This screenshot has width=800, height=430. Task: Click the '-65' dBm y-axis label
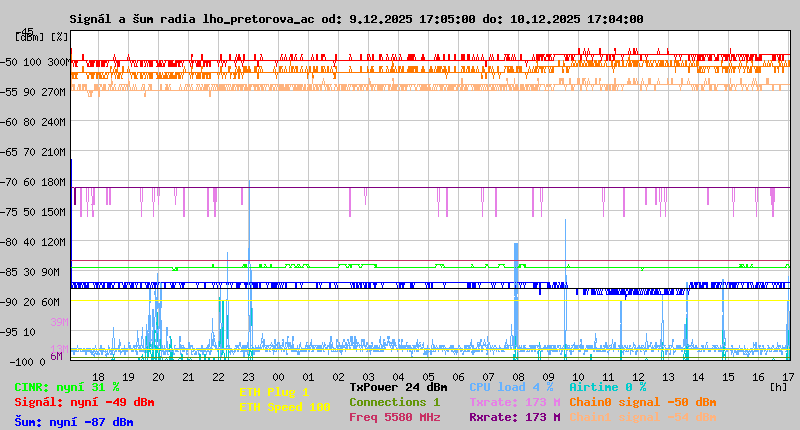pos(9,152)
